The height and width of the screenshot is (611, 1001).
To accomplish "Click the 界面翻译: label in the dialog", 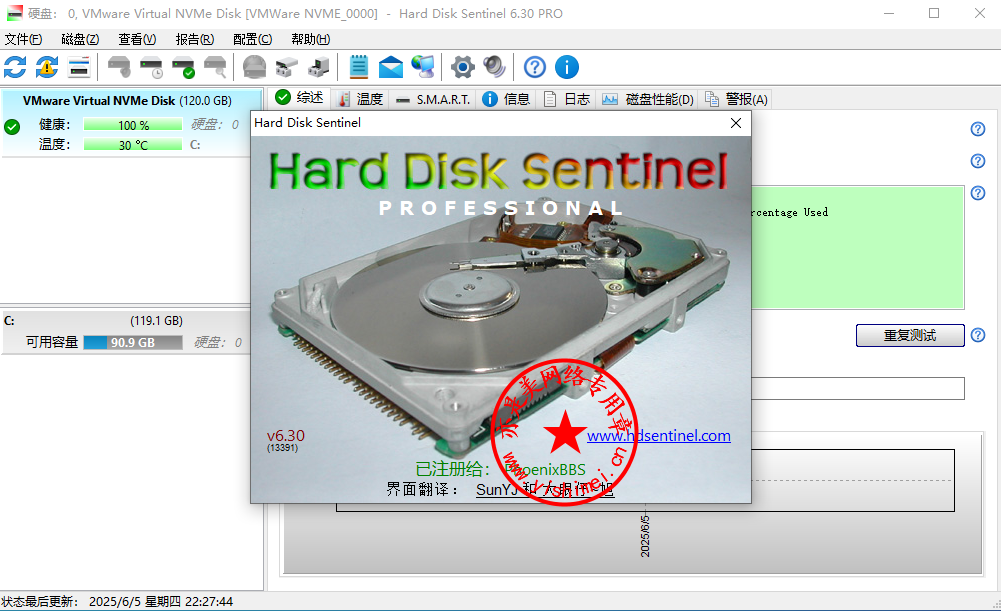I will [422, 489].
